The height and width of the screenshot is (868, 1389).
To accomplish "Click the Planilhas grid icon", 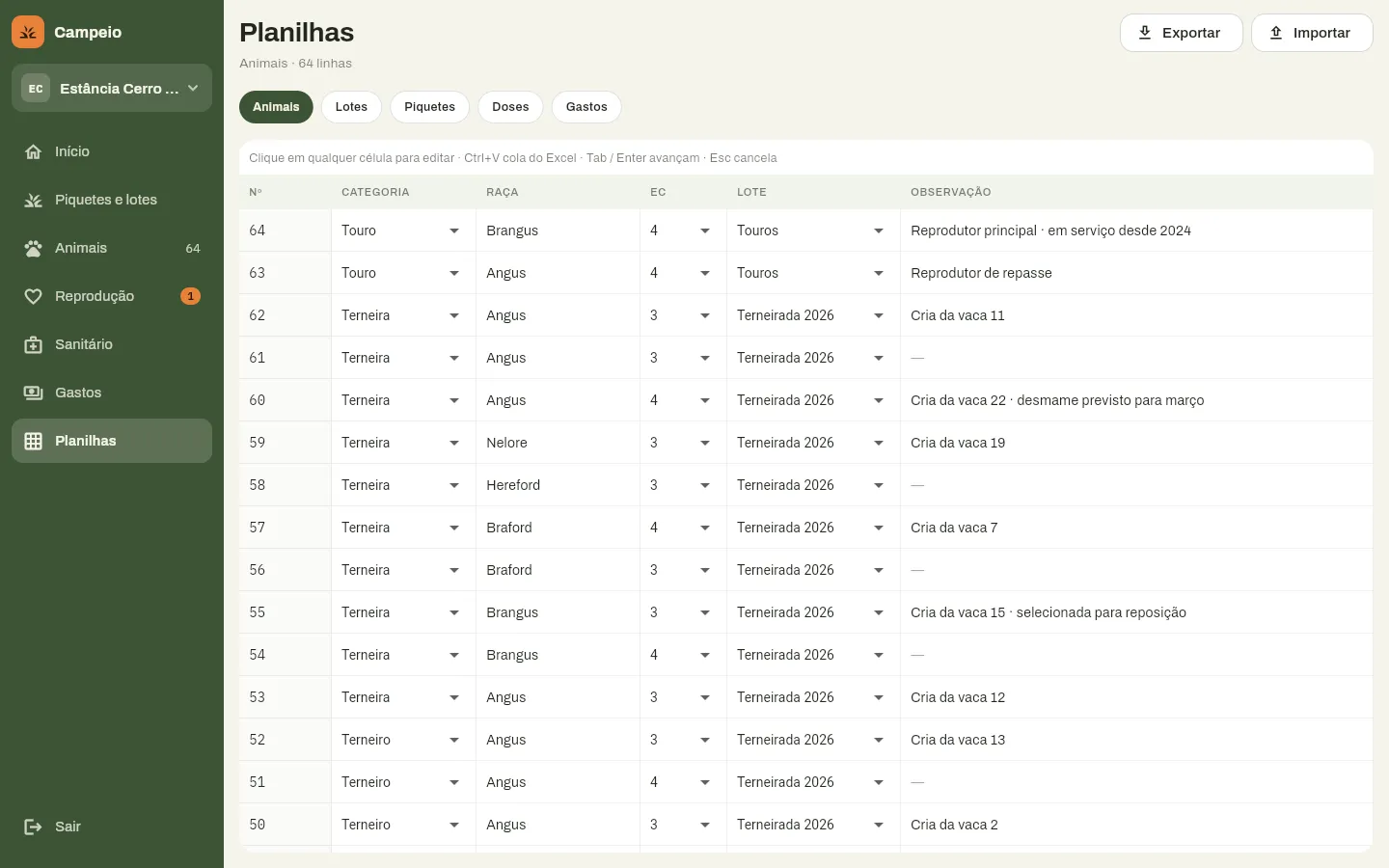I will (33, 441).
